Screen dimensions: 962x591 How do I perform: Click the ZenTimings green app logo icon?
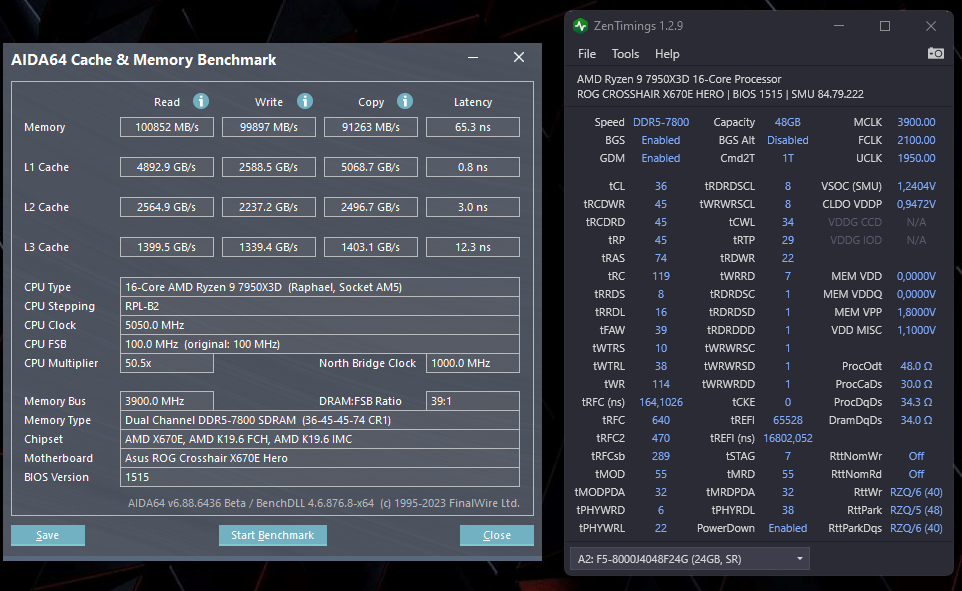(x=580, y=26)
